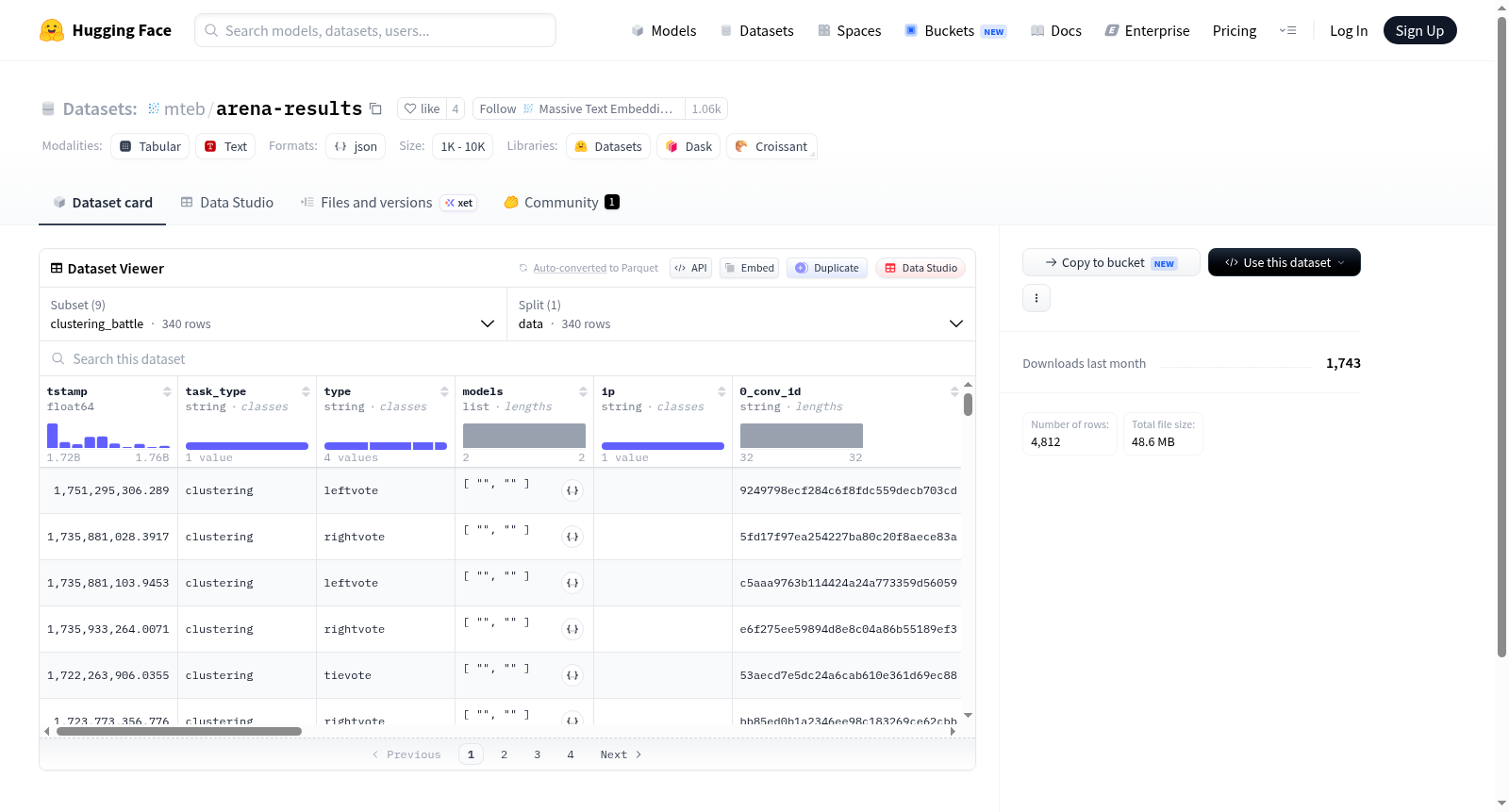Open Files and versions tab

pyautogui.click(x=388, y=202)
